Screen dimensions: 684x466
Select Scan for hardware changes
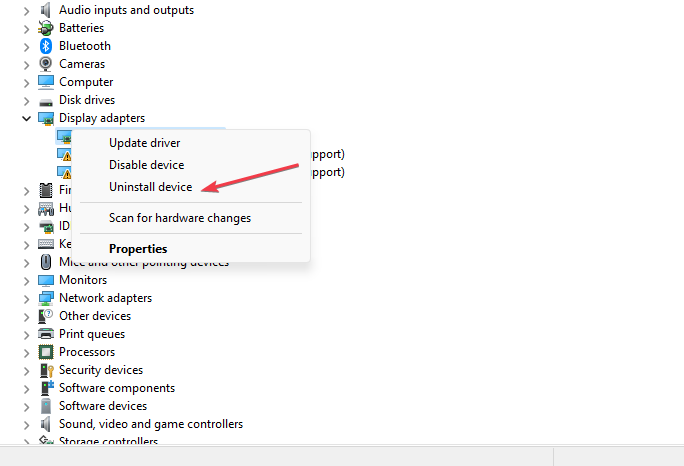180,218
